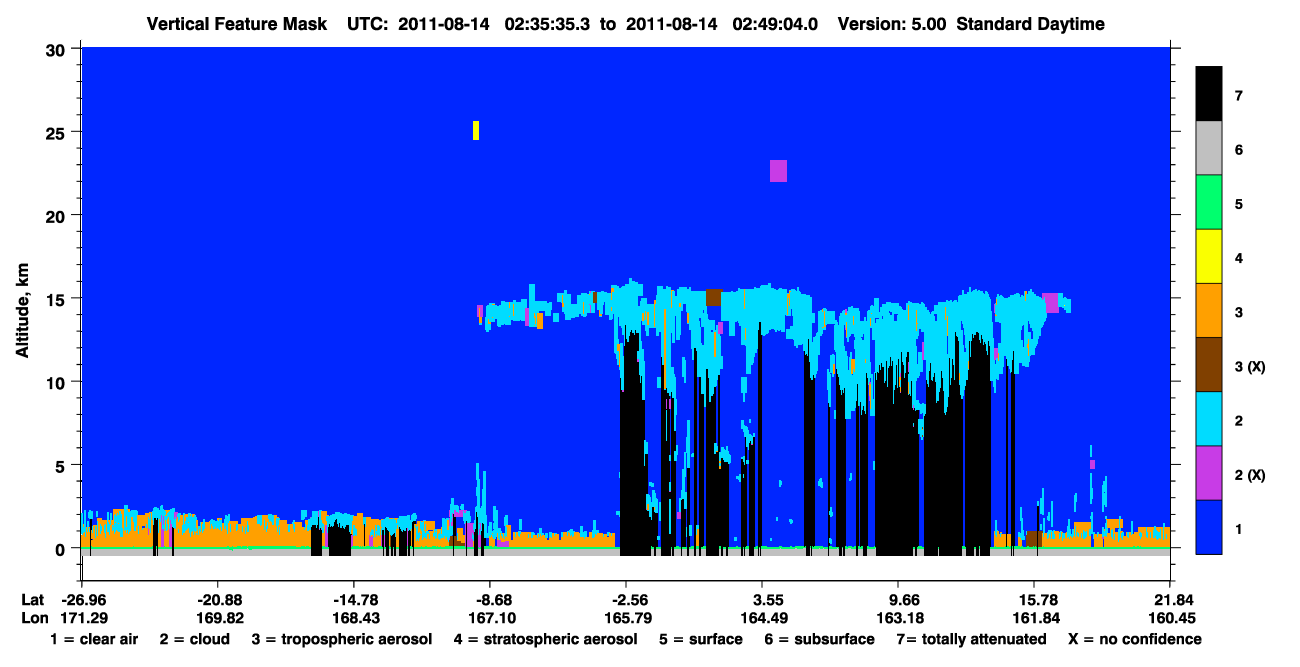Click the color bar label "6"
1300x667 pixels.
[x=1239, y=150]
